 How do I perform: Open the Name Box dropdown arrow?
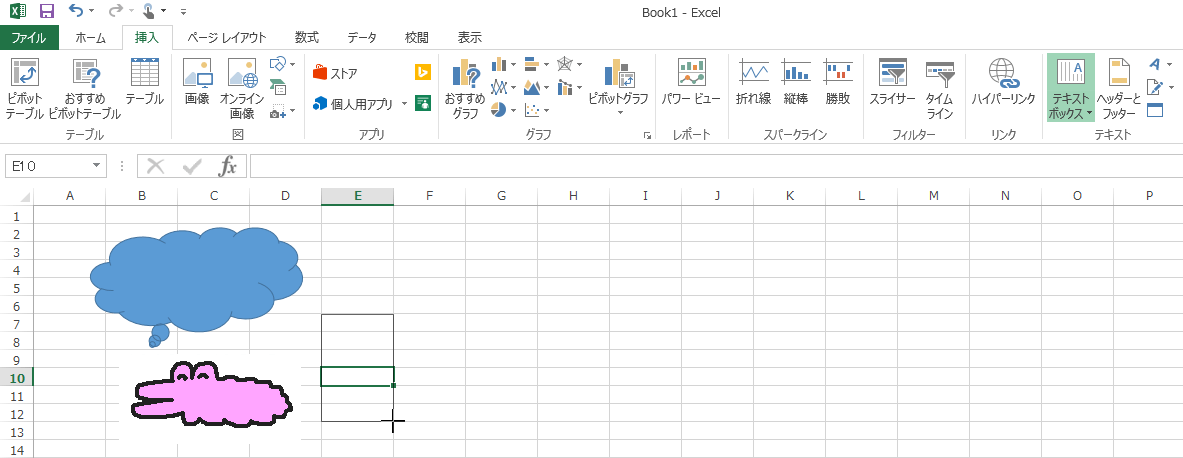tap(97, 167)
